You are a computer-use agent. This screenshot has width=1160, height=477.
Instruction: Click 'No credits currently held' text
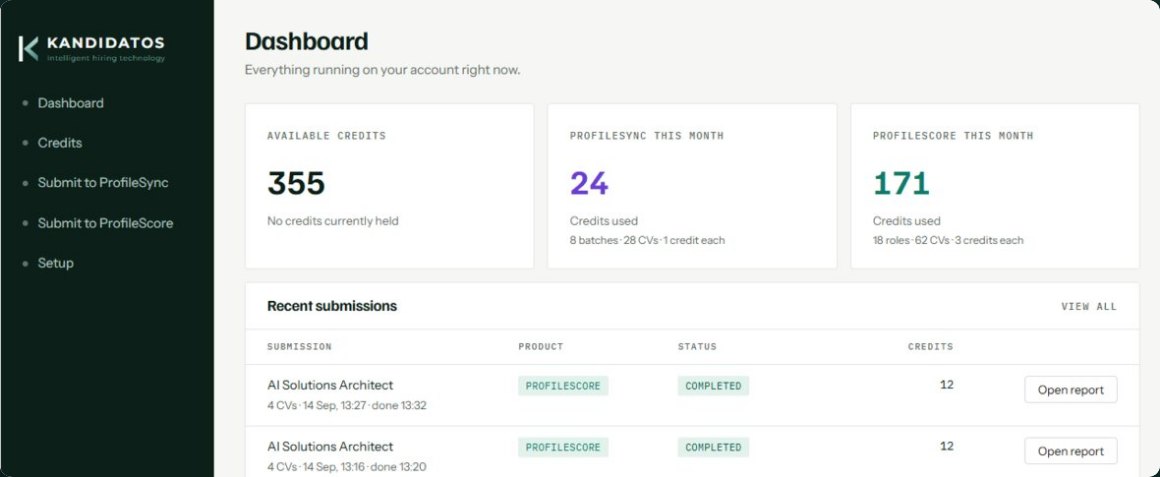pyautogui.click(x=333, y=221)
